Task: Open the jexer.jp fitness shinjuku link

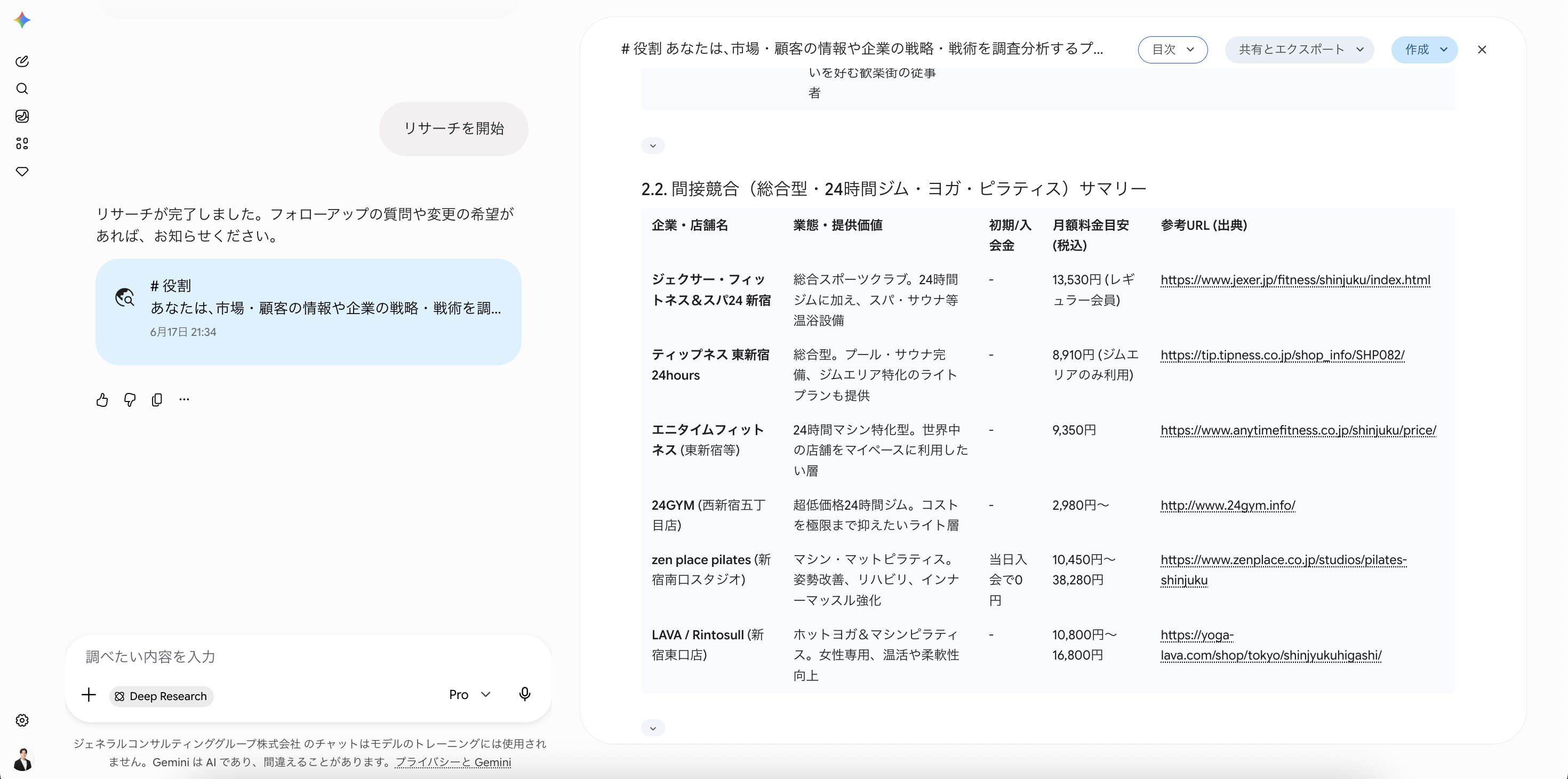Action: coord(1295,280)
